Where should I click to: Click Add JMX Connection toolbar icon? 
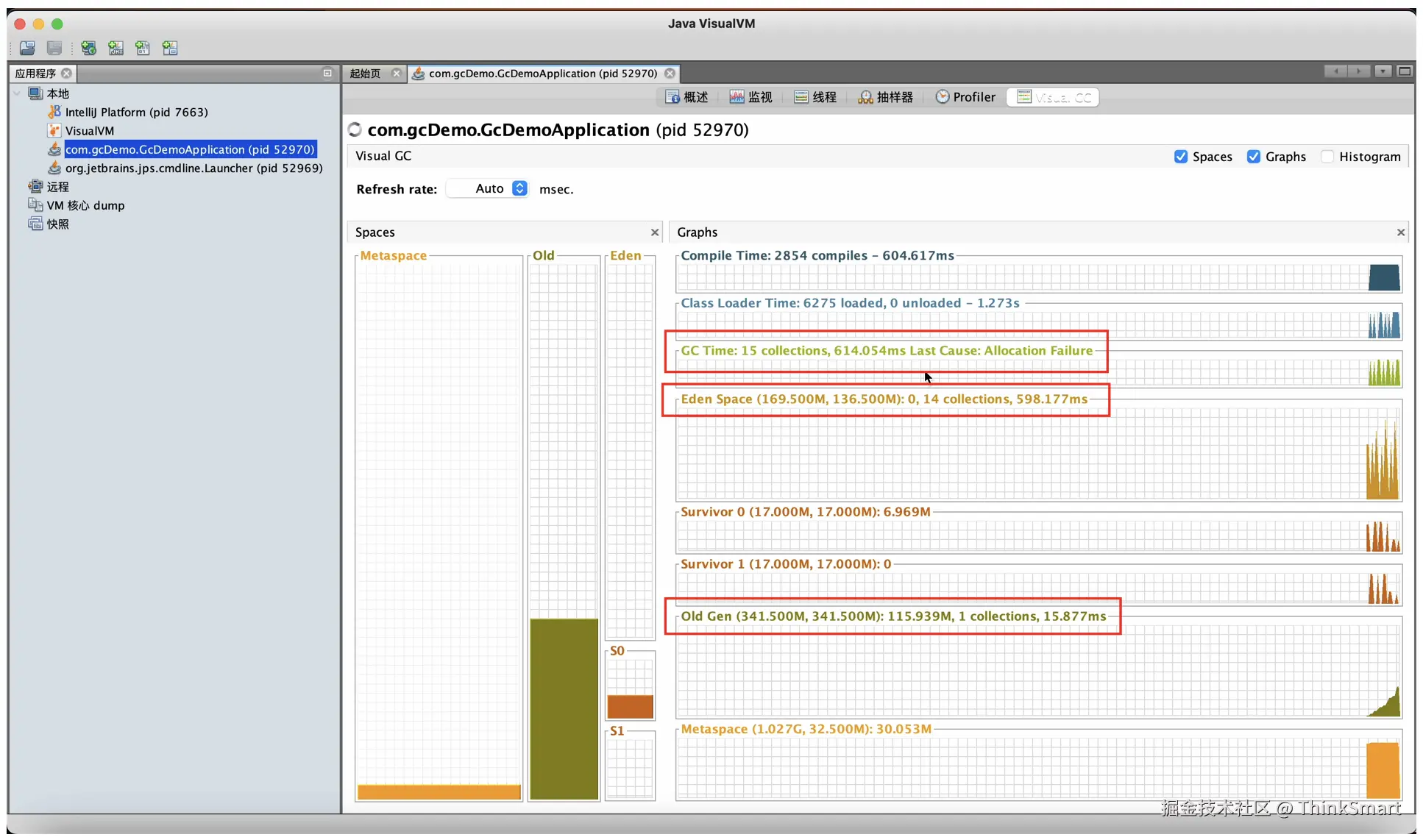pyautogui.click(x=116, y=49)
